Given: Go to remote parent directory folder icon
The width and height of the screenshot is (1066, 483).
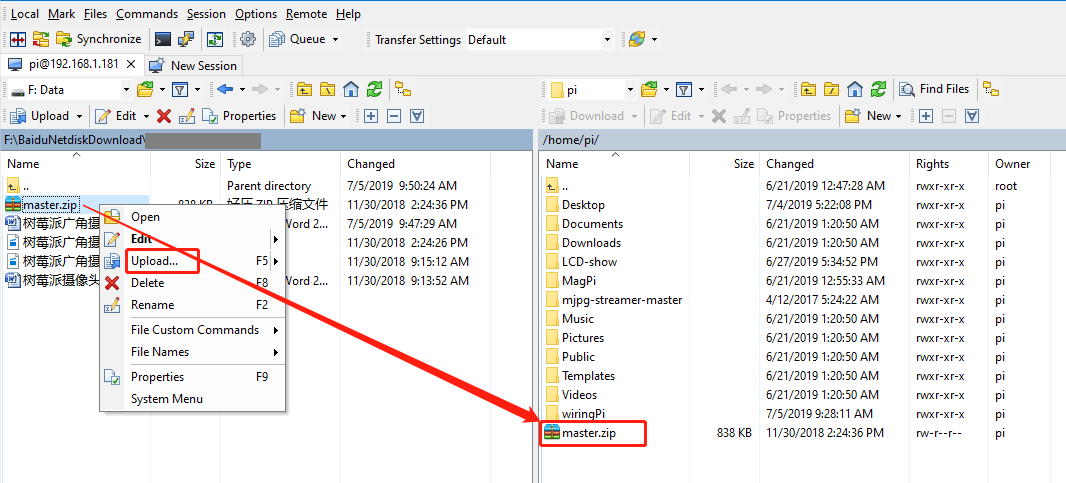Looking at the screenshot, I should 808,89.
